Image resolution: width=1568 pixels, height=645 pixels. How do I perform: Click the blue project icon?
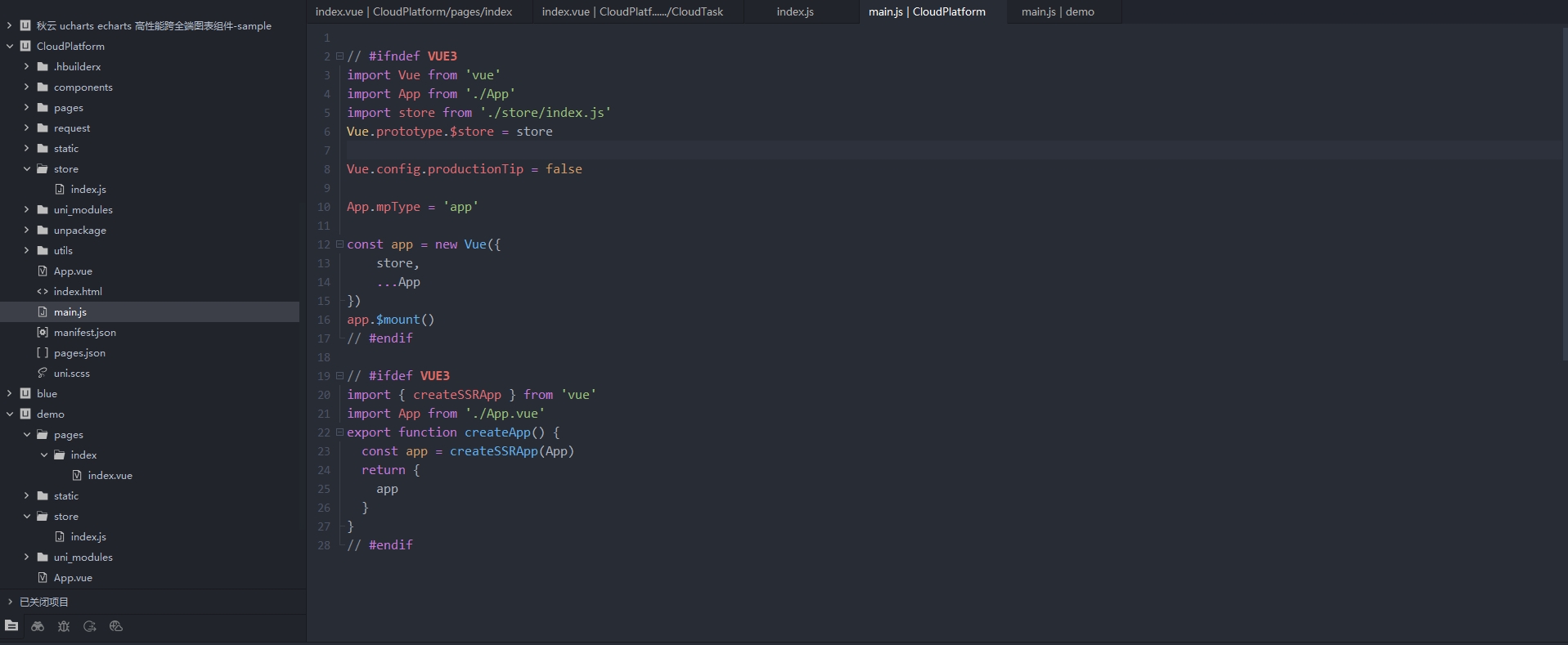click(25, 393)
